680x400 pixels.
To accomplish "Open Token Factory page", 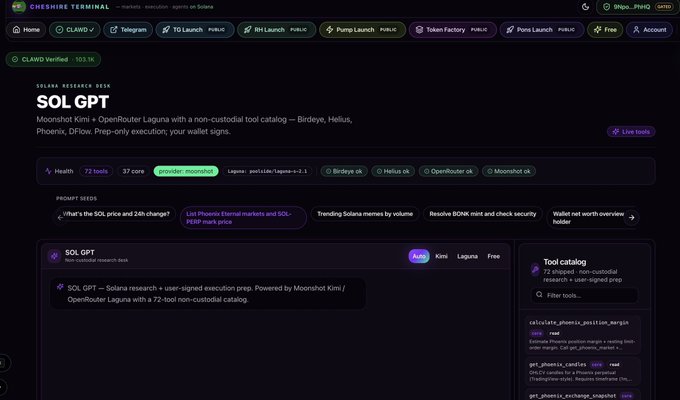I will [x=452, y=30].
